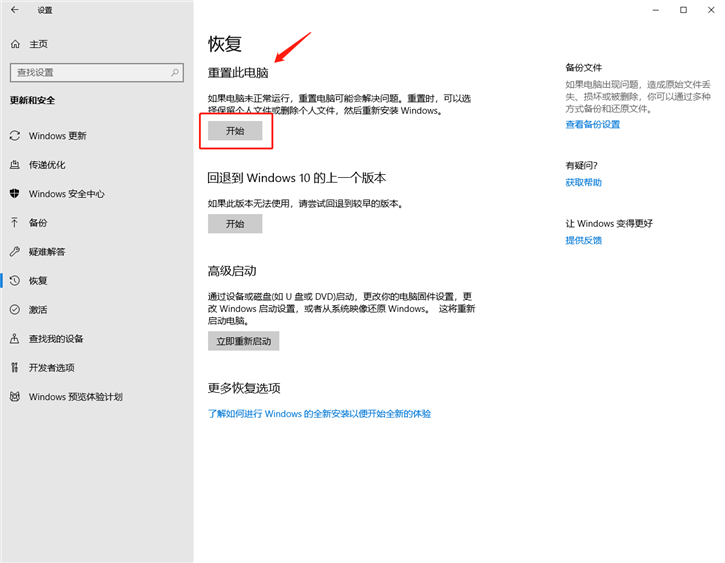
Task: Click the 传递优化 sidebar icon
Action: 15,165
